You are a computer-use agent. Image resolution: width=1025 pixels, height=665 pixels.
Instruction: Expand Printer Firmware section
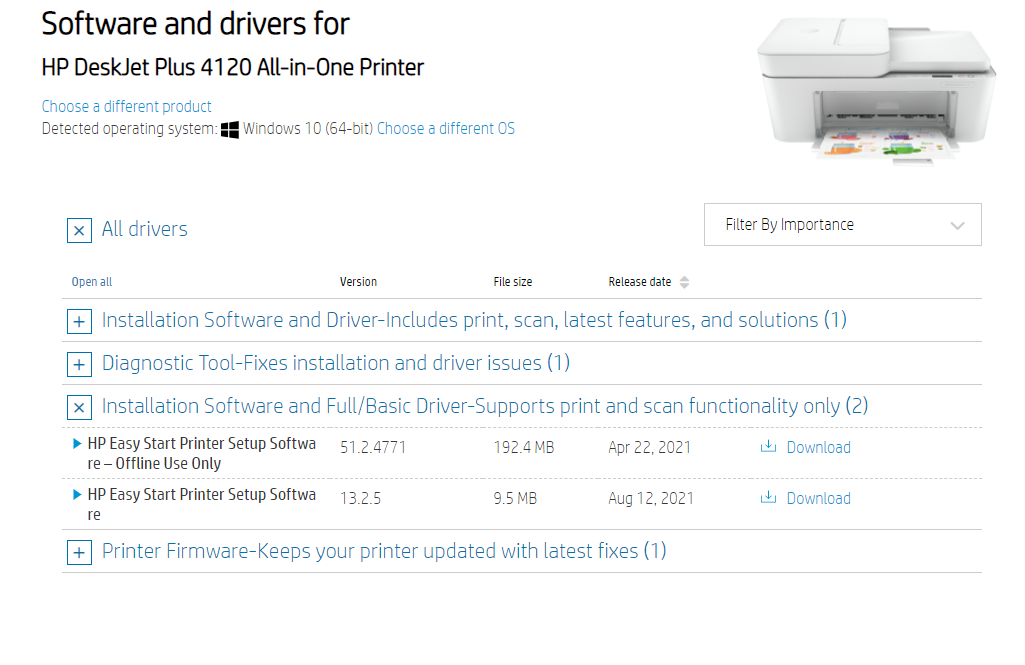(x=79, y=553)
